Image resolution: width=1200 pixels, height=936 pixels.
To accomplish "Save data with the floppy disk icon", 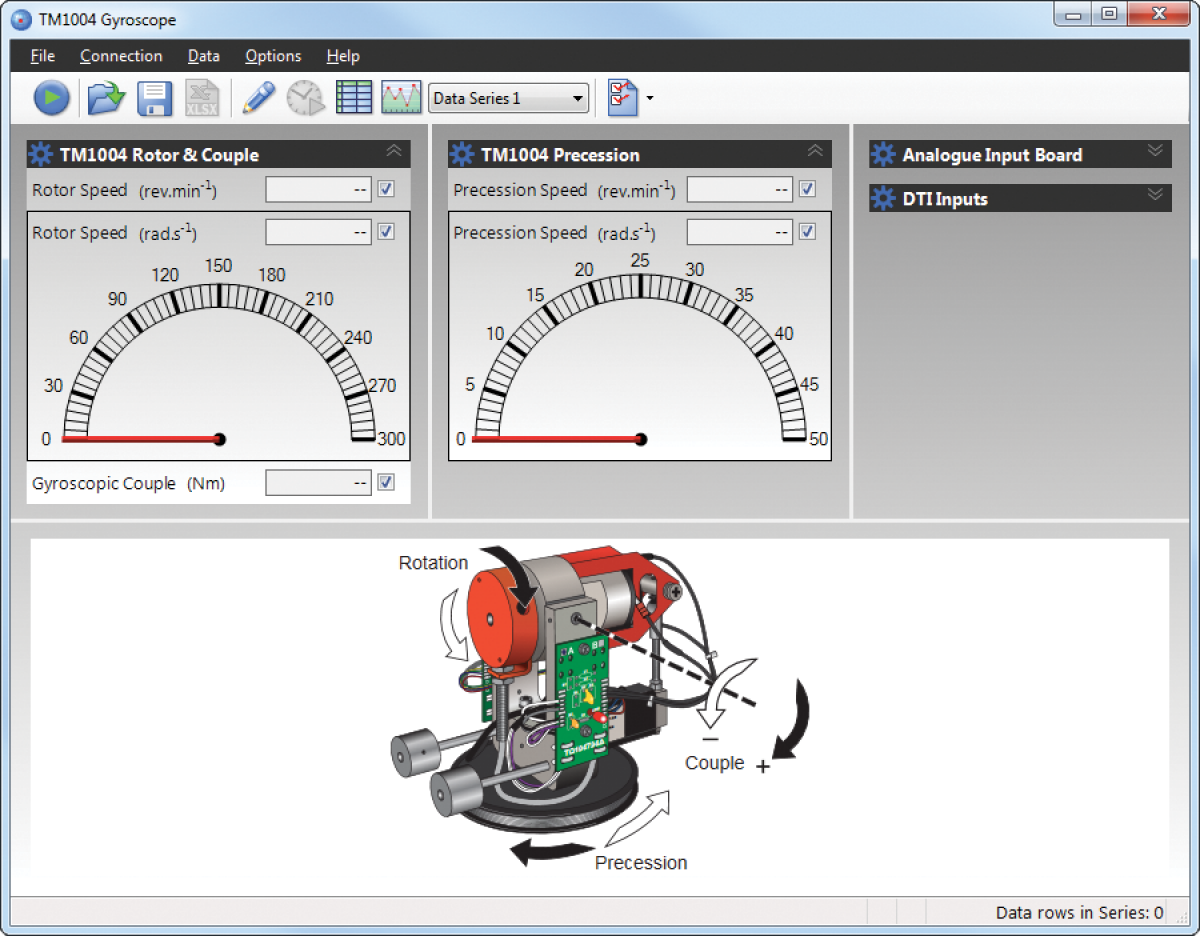I will (x=155, y=98).
